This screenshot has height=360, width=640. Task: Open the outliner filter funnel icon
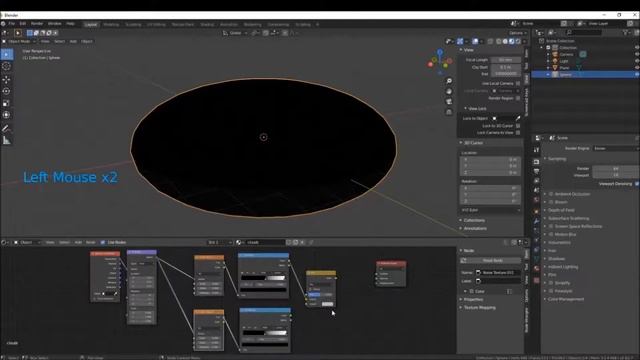click(x=625, y=32)
